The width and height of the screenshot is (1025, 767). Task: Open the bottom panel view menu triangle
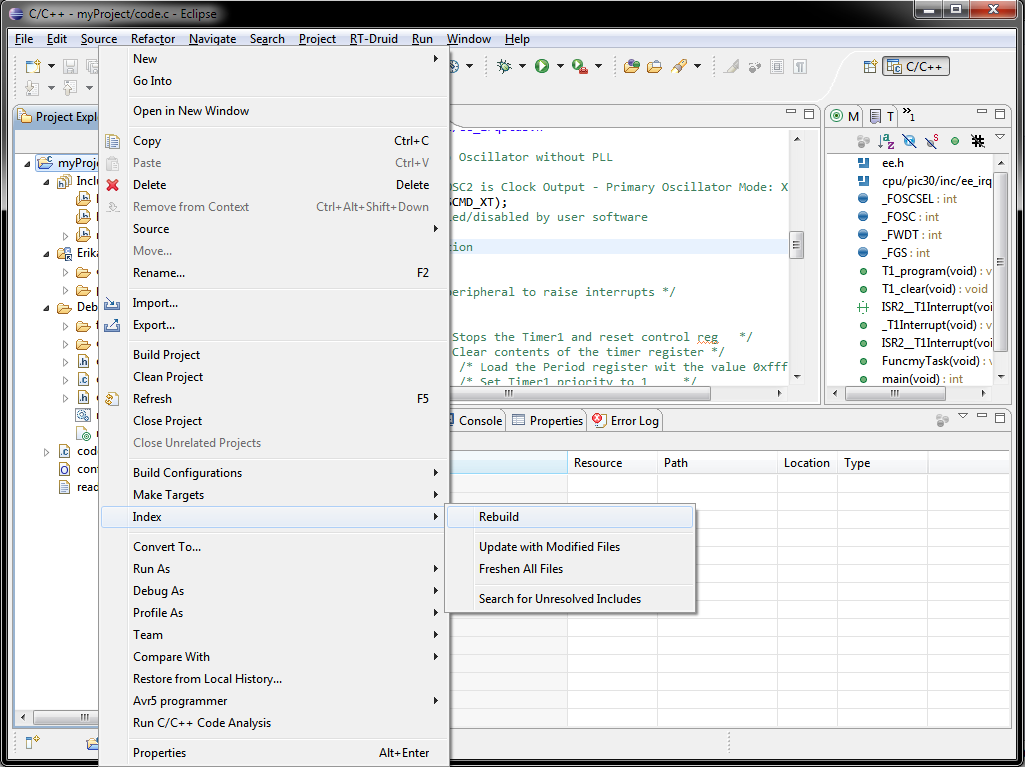(962, 416)
